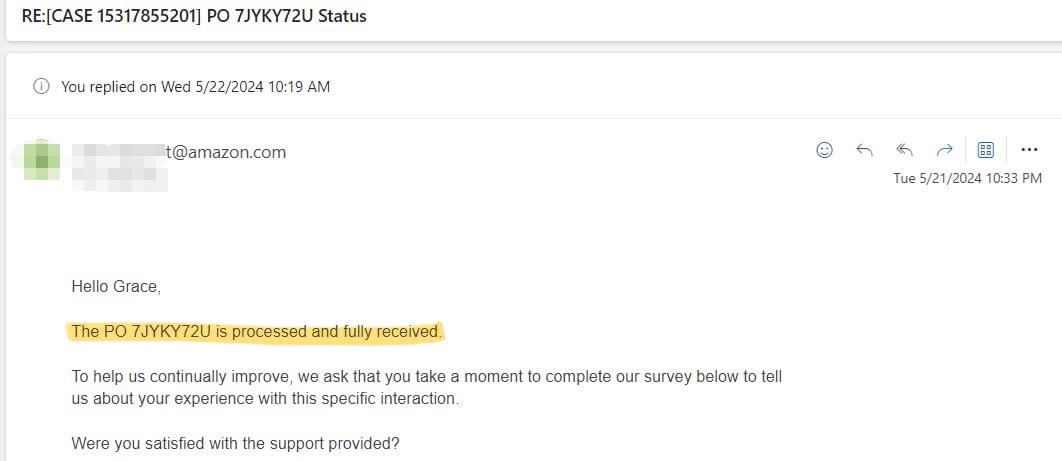React to the message with the emoji icon
This screenshot has height=461, width=1062.
tap(824, 150)
